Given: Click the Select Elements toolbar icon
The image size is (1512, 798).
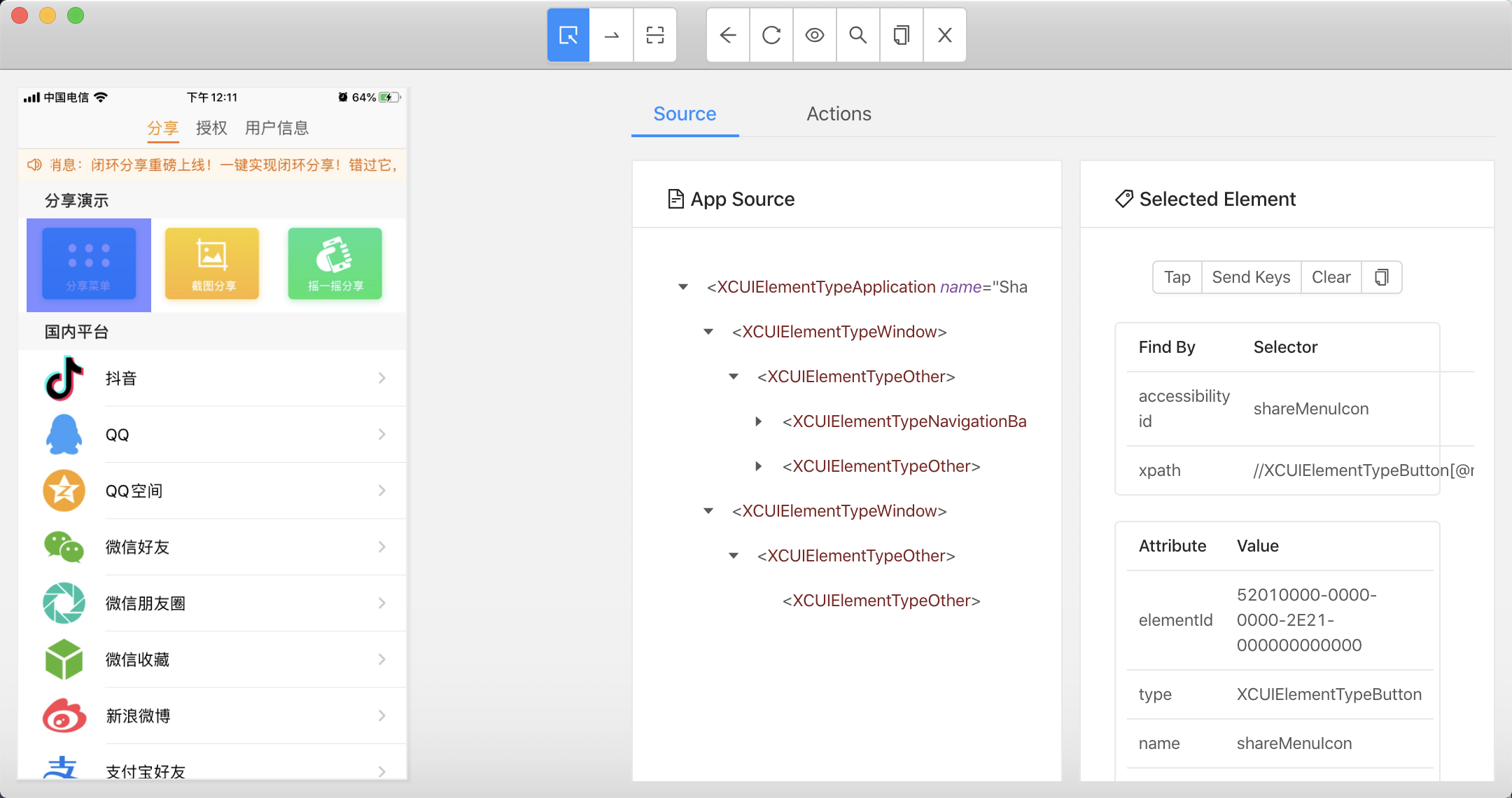Looking at the screenshot, I should pyautogui.click(x=568, y=35).
